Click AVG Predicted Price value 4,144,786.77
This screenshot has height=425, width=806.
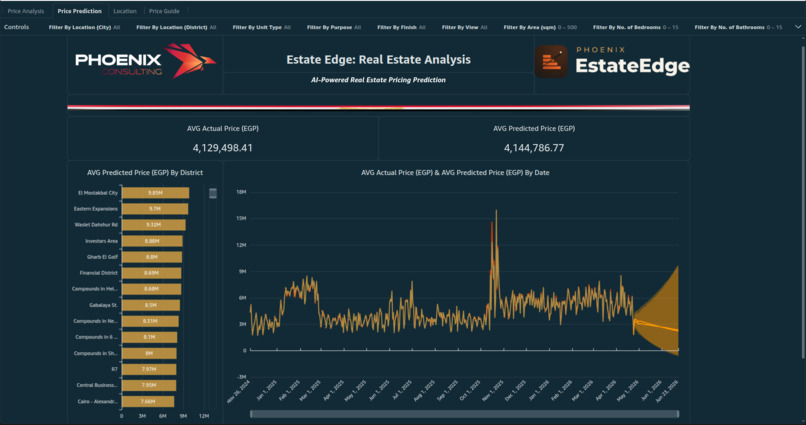(x=534, y=148)
